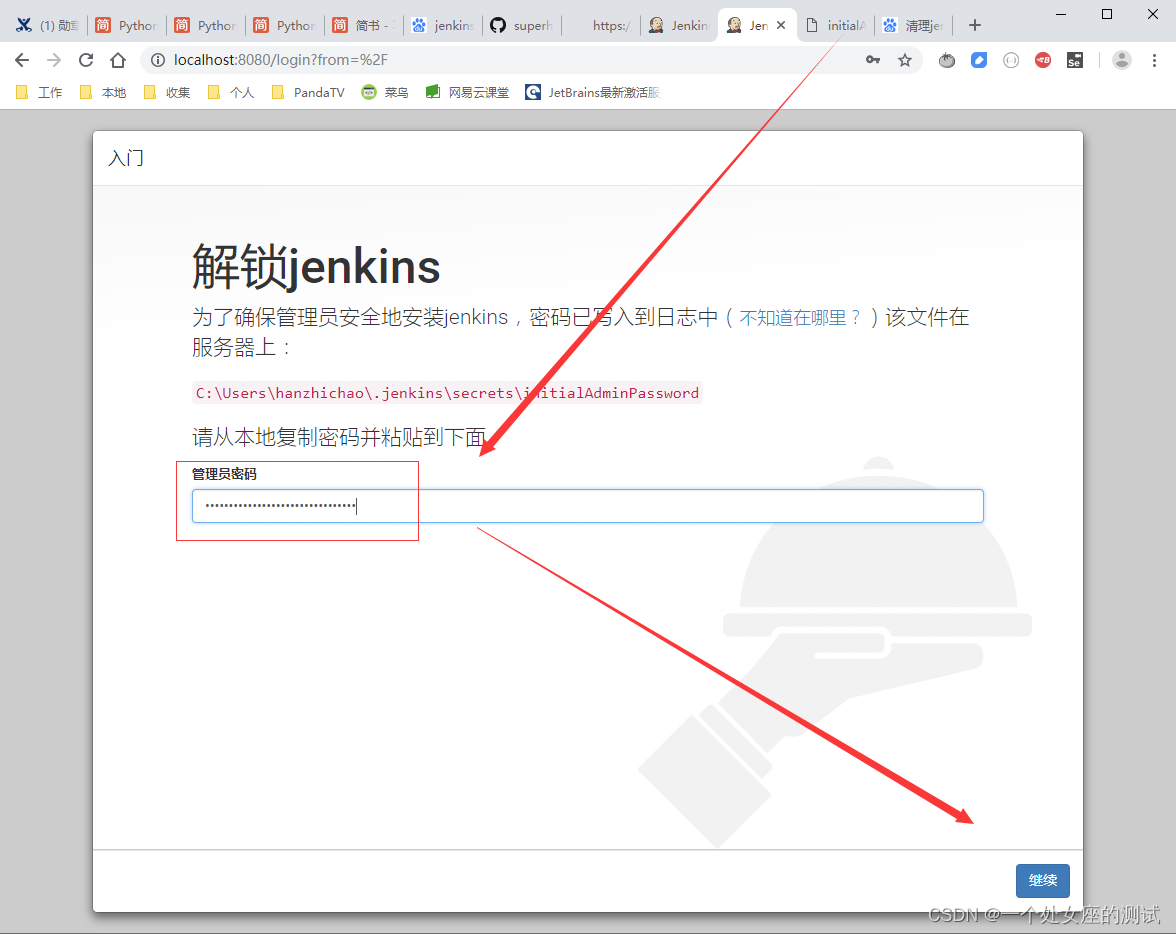
Task: Switch to the first tab with X icon
Action: (x=47, y=26)
